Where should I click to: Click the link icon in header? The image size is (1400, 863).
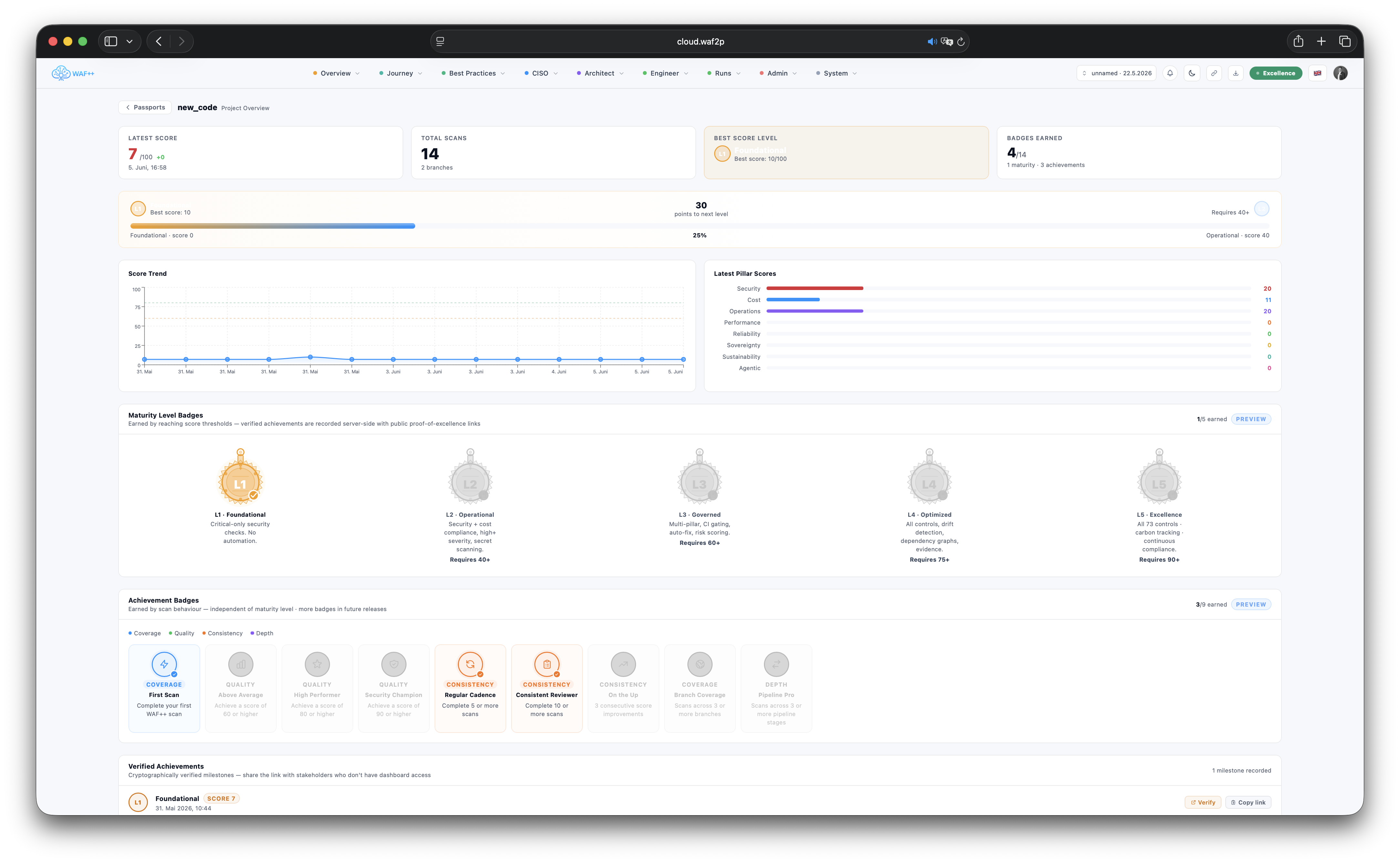1214,73
